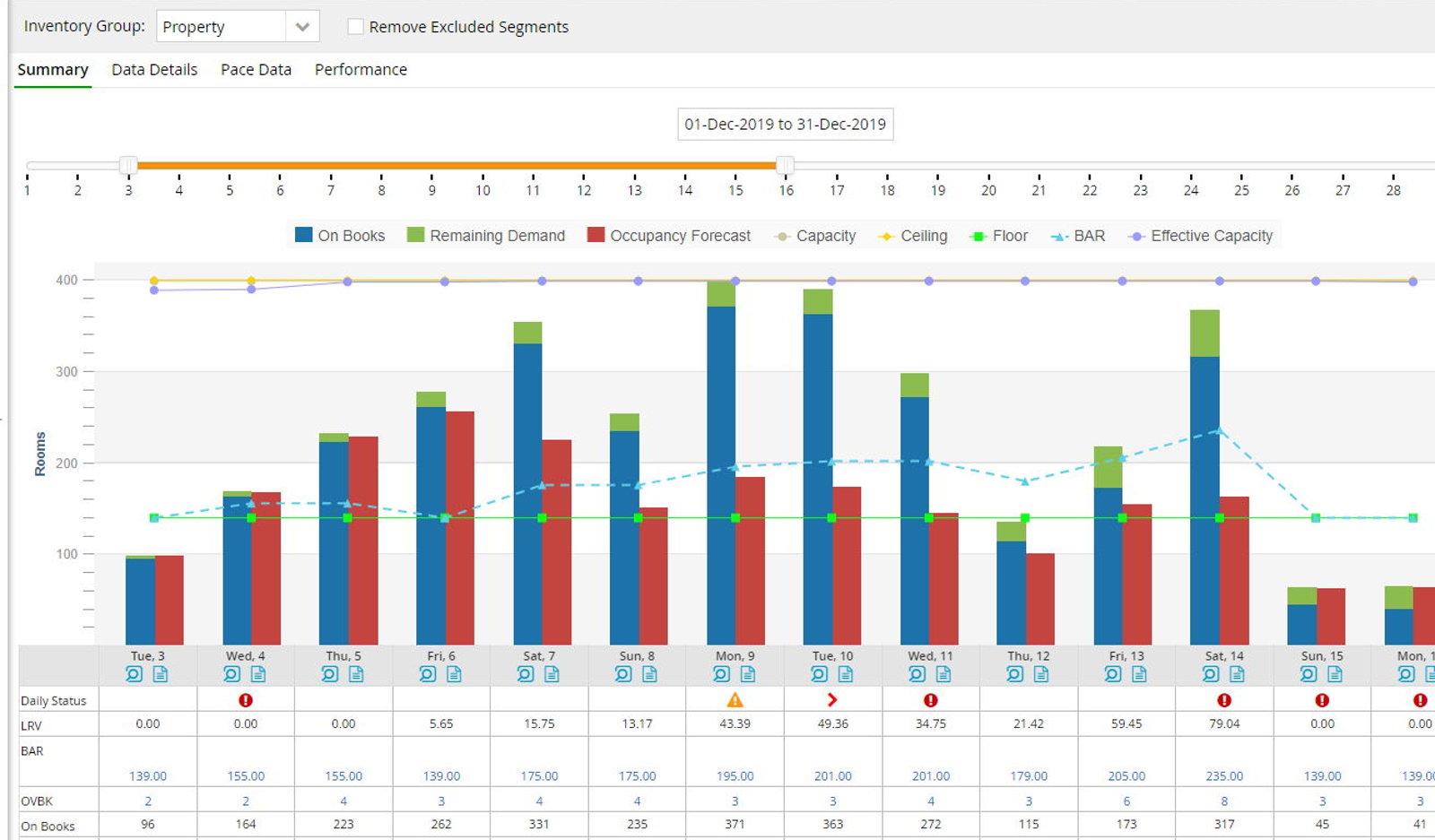Open document icon under Sat, 14
The width and height of the screenshot is (1435, 840).
tap(1238, 674)
